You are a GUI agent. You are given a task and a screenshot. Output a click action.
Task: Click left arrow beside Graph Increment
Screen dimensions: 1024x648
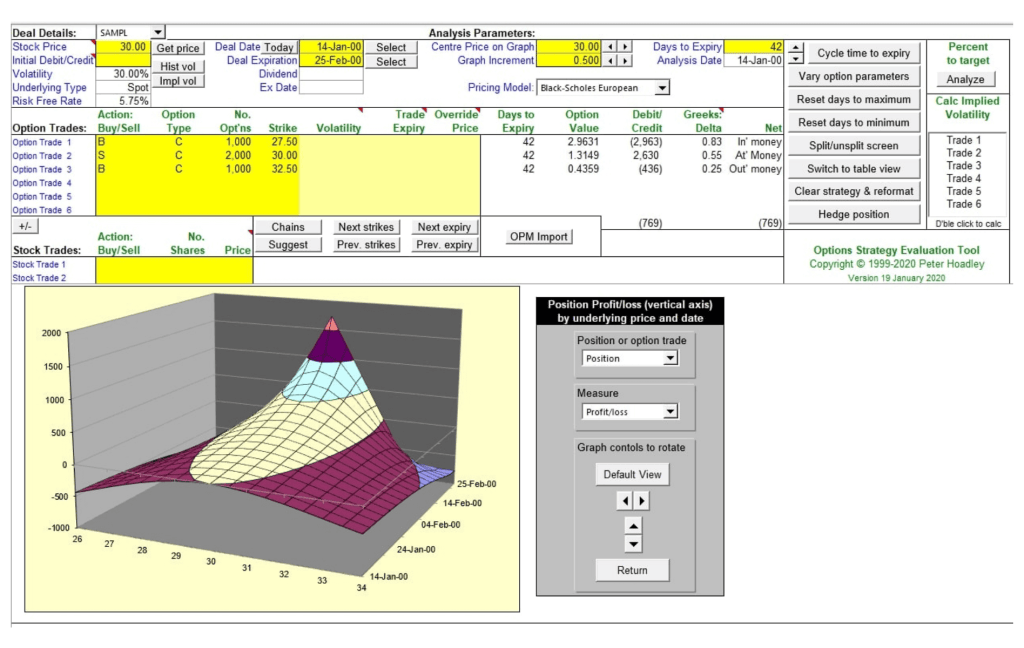pyautogui.click(x=610, y=61)
